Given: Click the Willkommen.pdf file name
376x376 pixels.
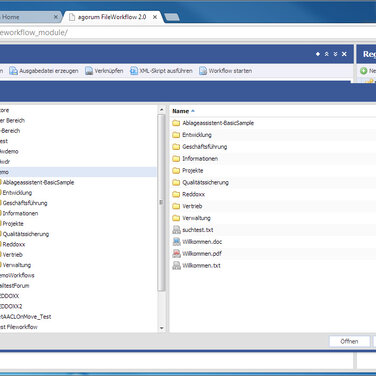Looking at the screenshot, I should coord(202,254).
